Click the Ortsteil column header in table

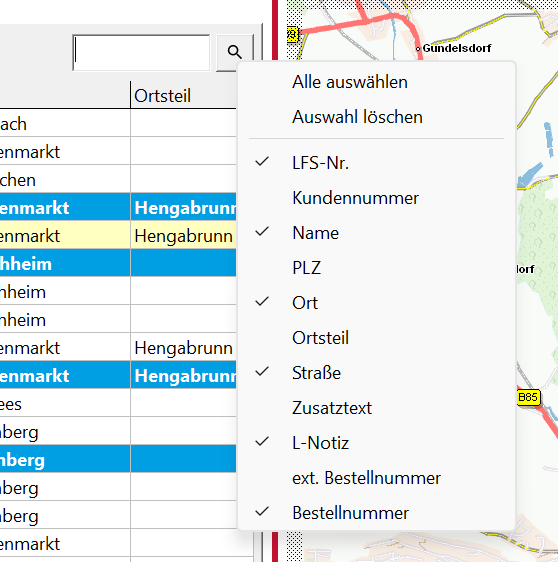(x=183, y=95)
